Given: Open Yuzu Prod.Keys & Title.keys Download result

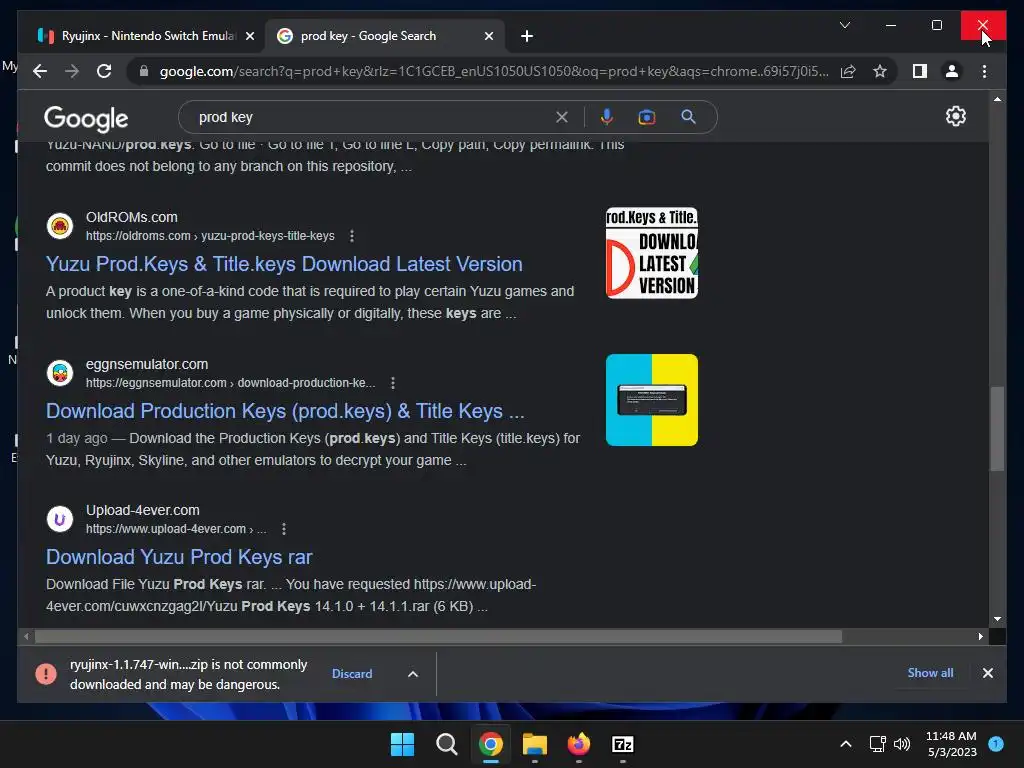Looking at the screenshot, I should tap(284, 264).
